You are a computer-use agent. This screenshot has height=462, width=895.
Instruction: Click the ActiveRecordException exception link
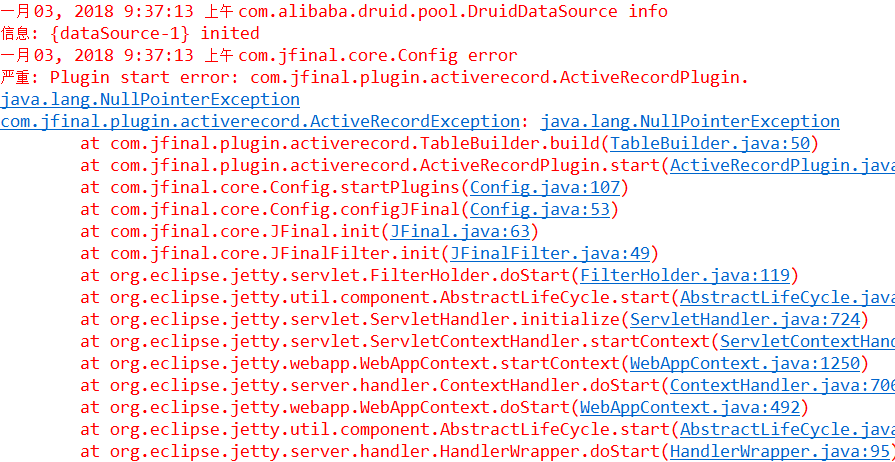[x=260, y=122]
